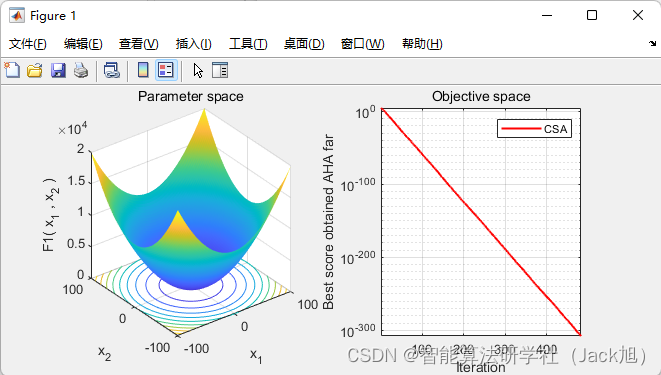Click the 3D surface plot peak

(204, 111)
